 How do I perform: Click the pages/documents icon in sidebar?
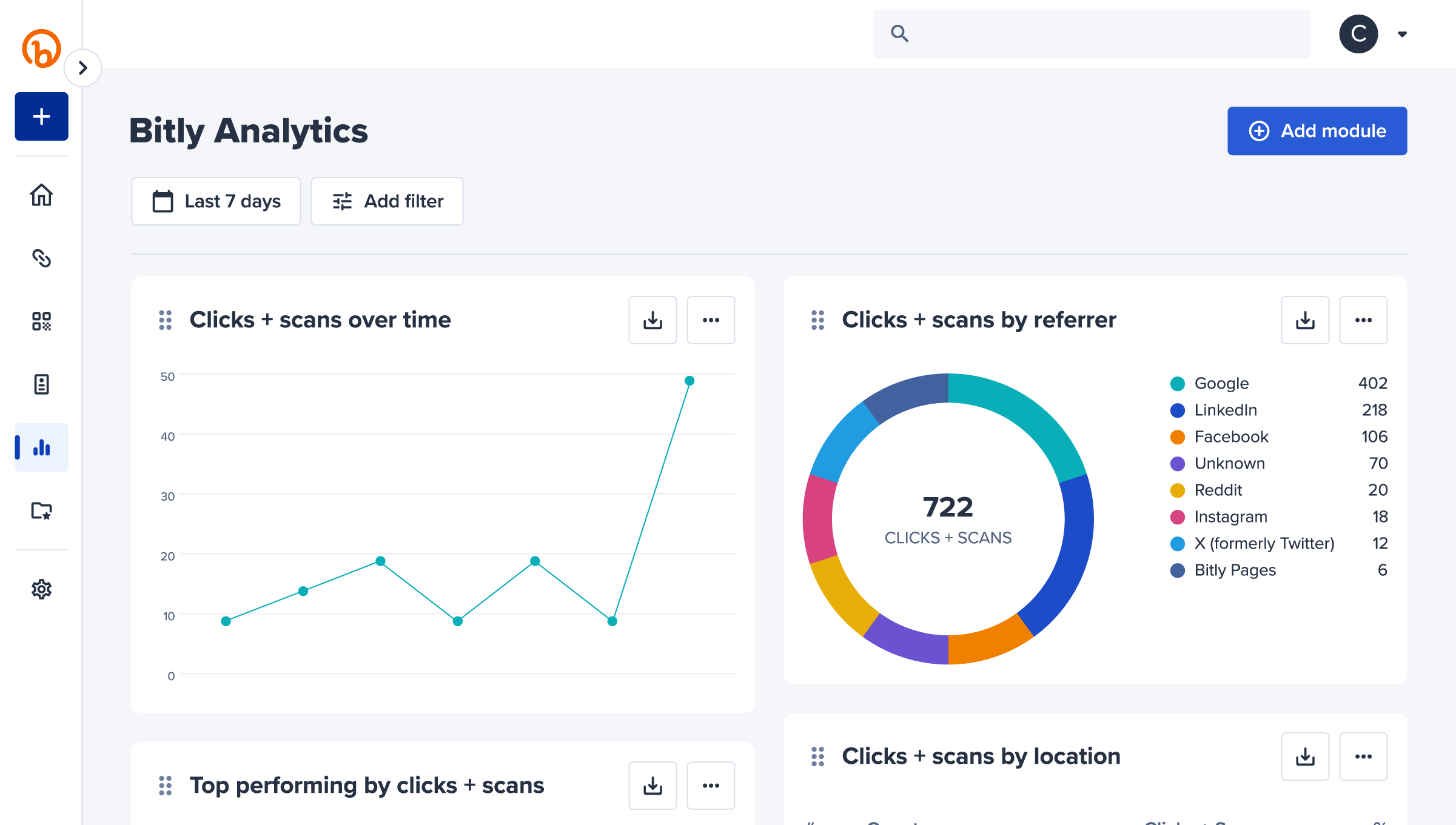tap(41, 384)
